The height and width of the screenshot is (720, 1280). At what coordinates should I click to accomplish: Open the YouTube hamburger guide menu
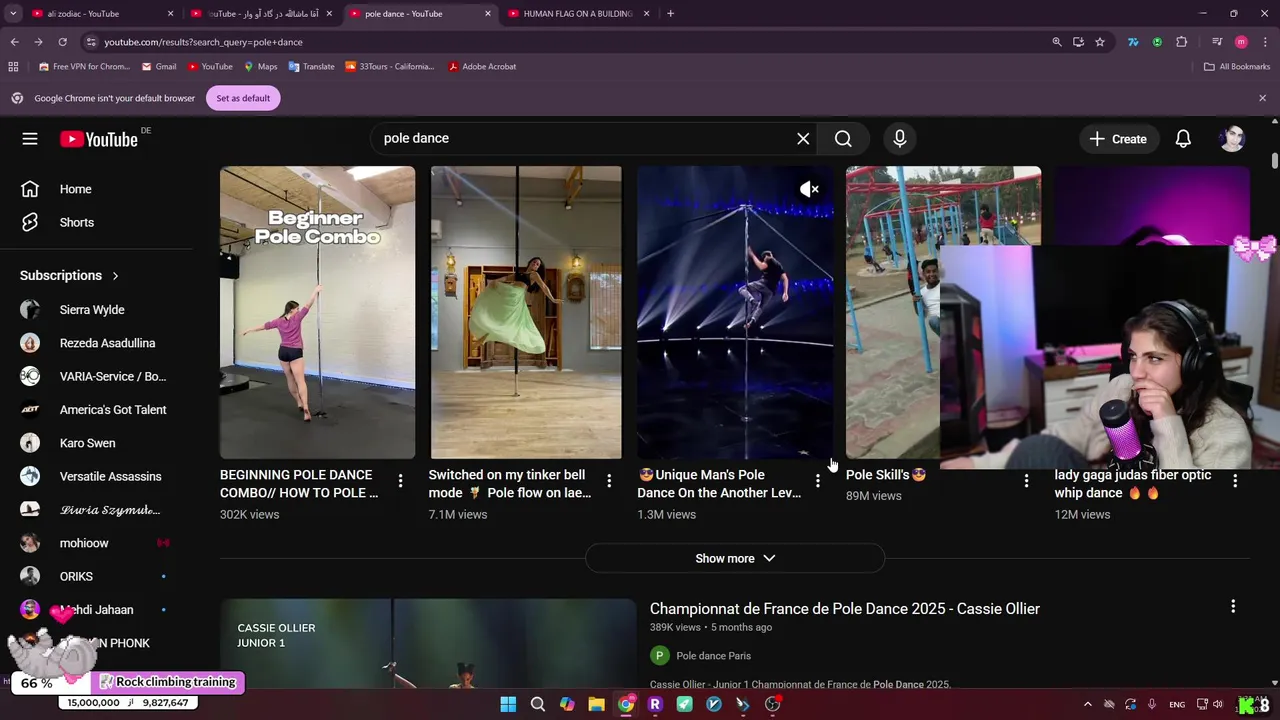(x=30, y=139)
